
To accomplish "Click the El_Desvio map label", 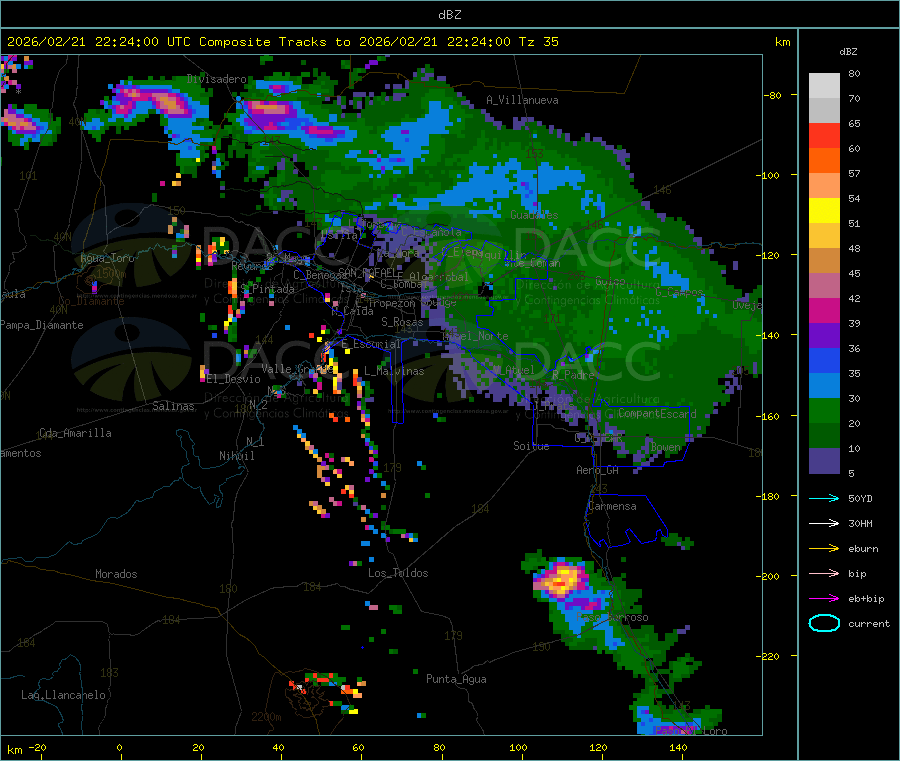I will (233, 379).
